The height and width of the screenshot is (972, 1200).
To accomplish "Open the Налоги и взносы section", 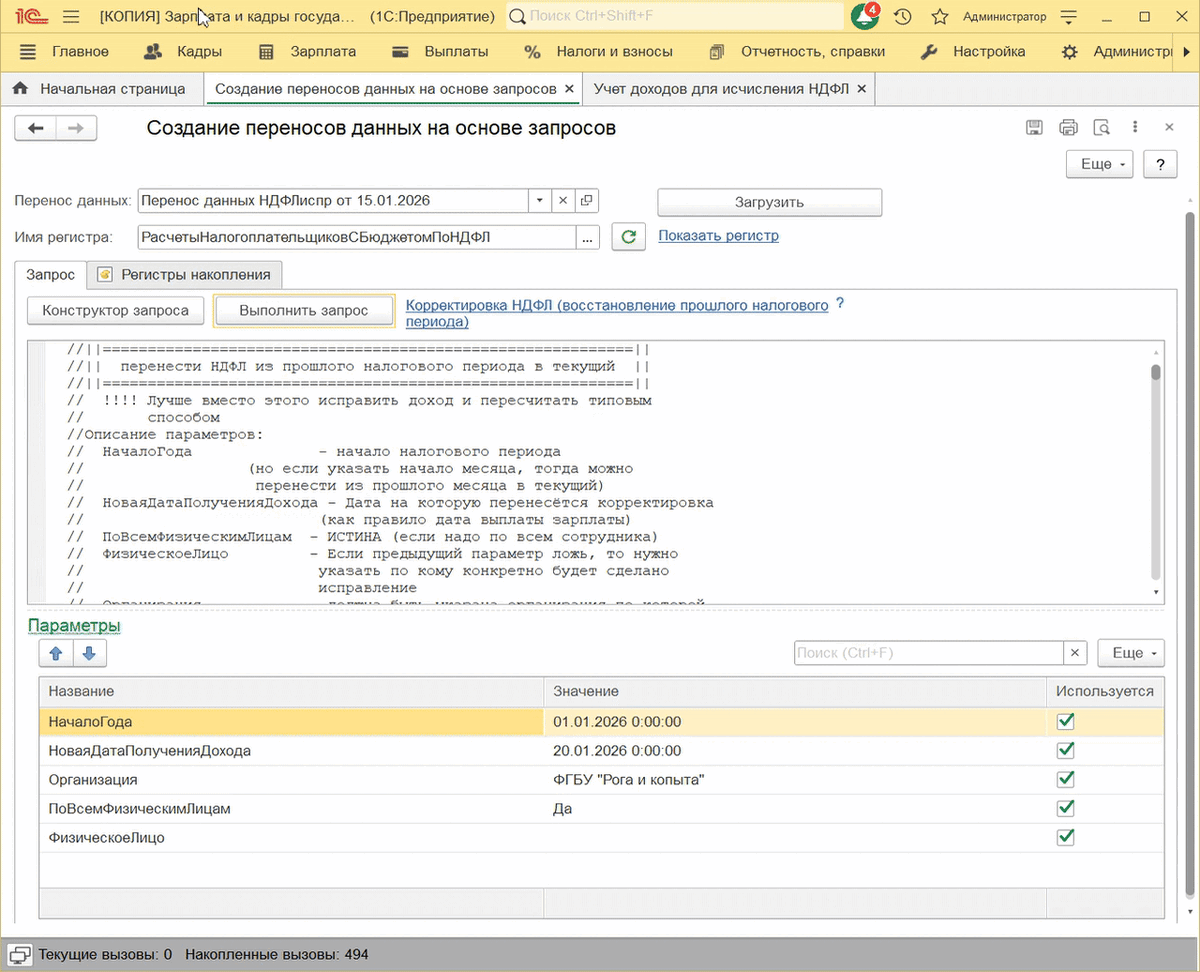I will pyautogui.click(x=599, y=52).
